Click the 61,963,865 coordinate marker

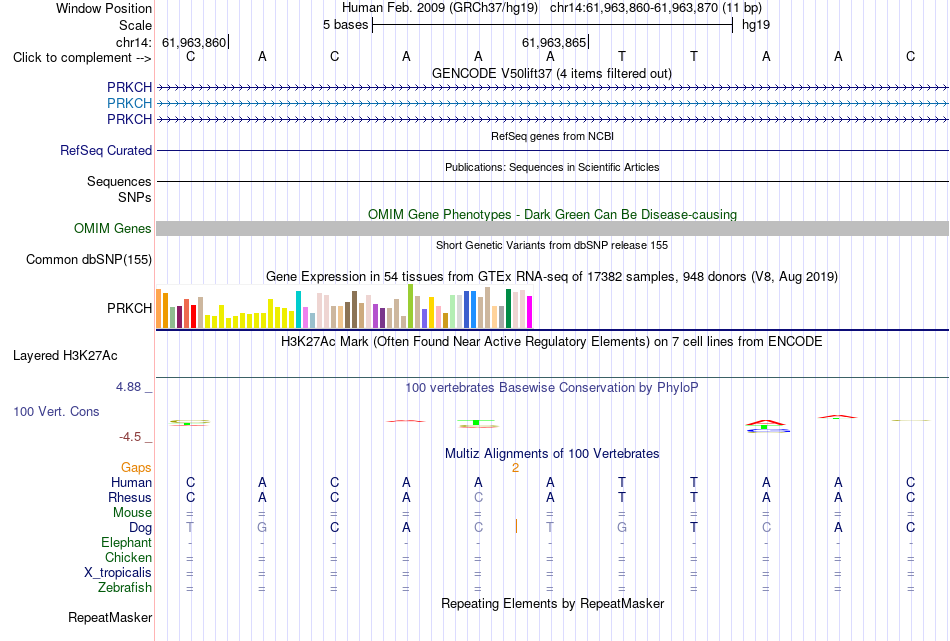click(554, 42)
